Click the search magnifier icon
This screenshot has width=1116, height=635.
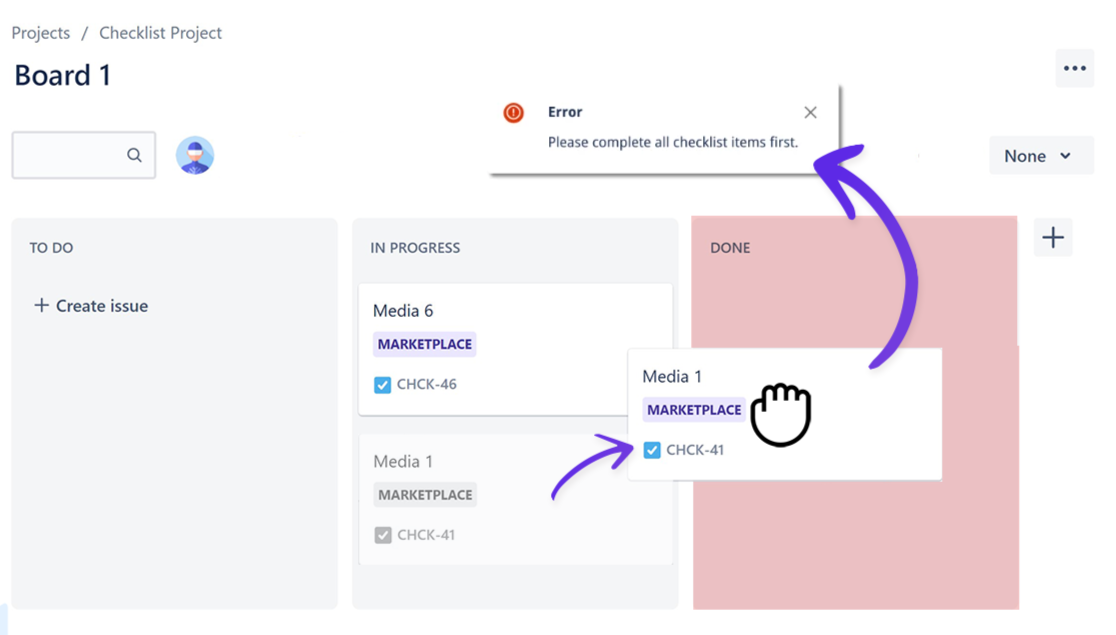[x=134, y=155]
